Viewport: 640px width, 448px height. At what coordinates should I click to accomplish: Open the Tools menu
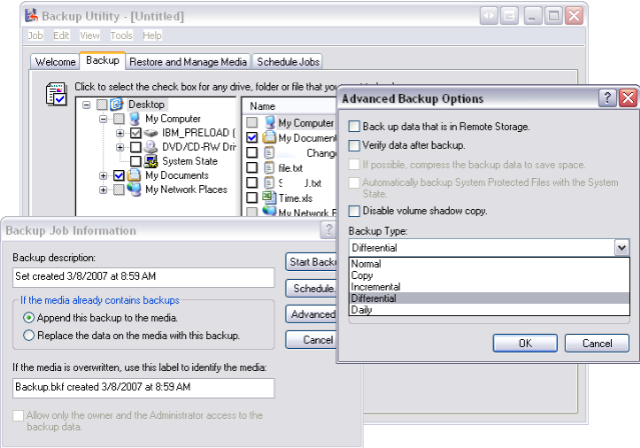tap(121, 35)
